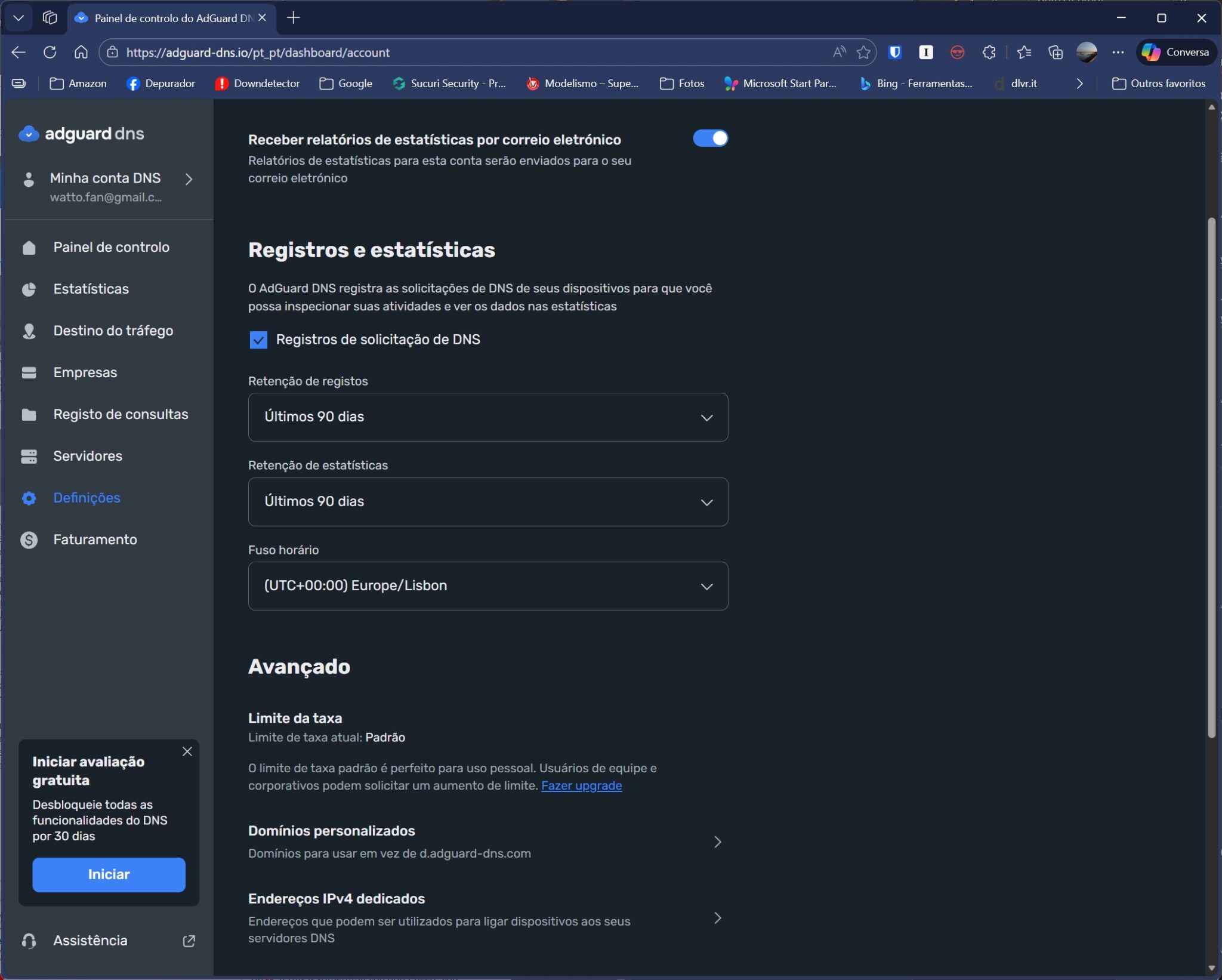Screen dimensions: 1222x980
Task: Click the Servidores sidebar icon
Action: (29, 457)
